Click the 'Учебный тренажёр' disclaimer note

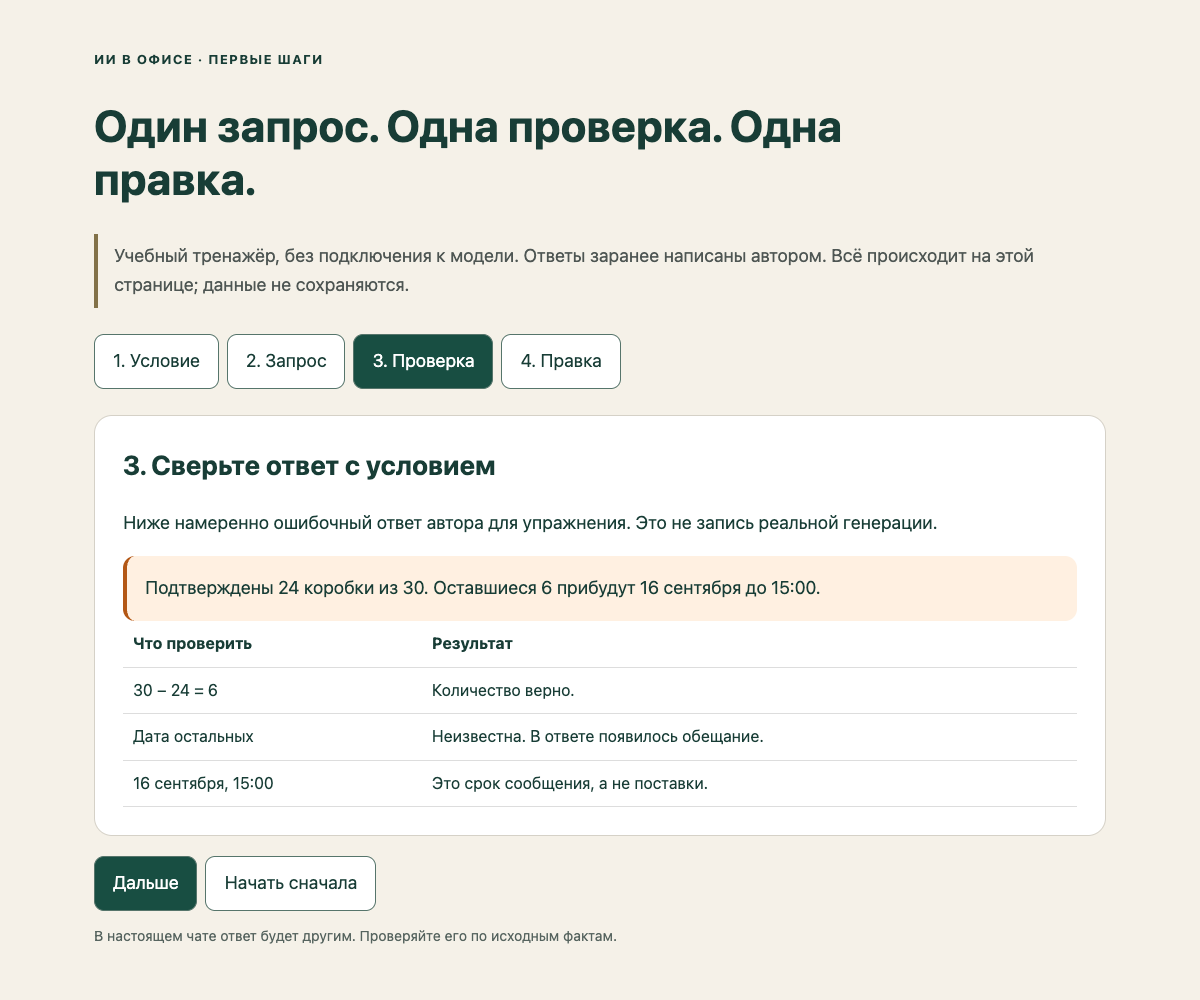click(600, 270)
